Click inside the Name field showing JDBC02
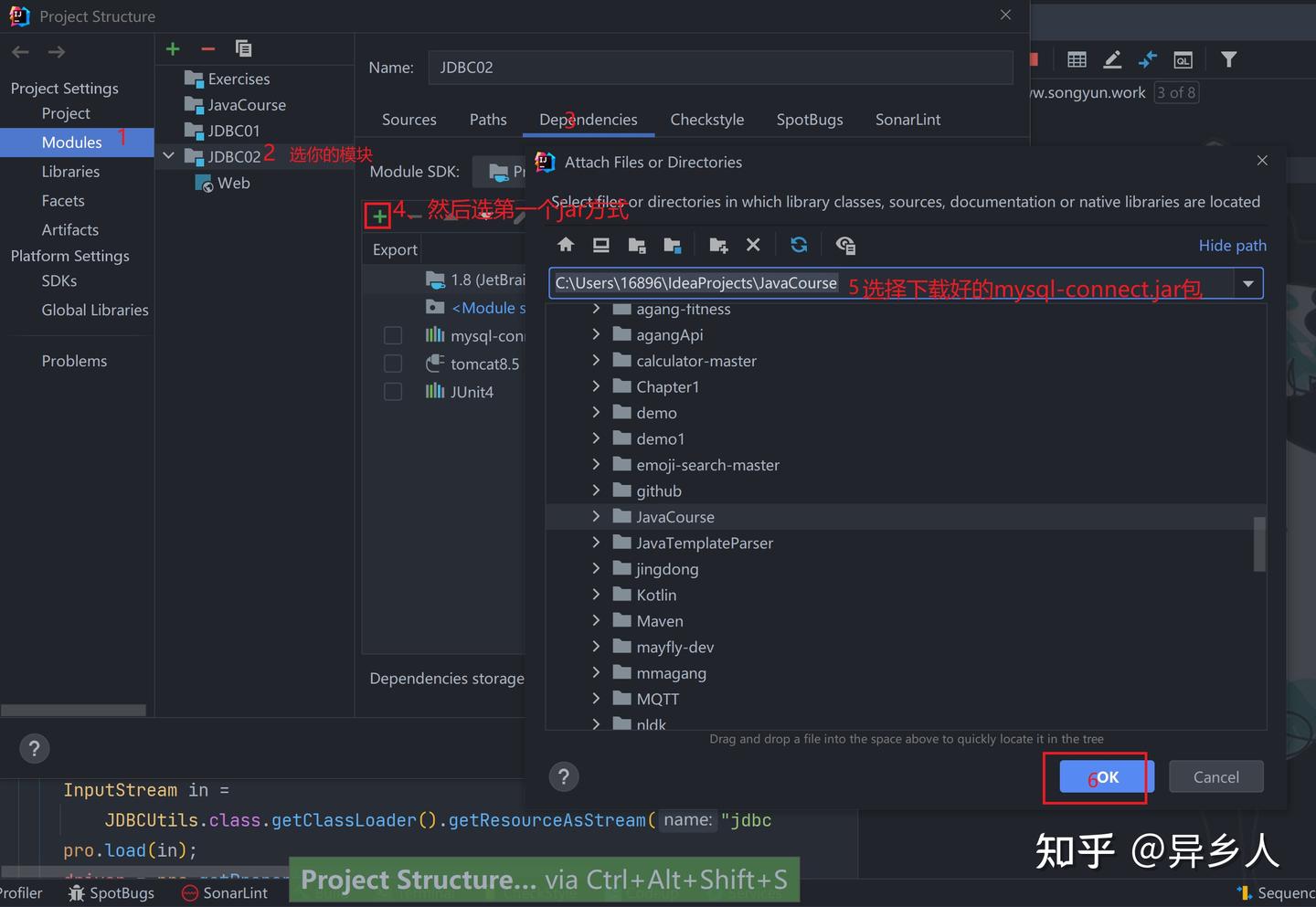The width and height of the screenshot is (1316, 907). coord(640,67)
